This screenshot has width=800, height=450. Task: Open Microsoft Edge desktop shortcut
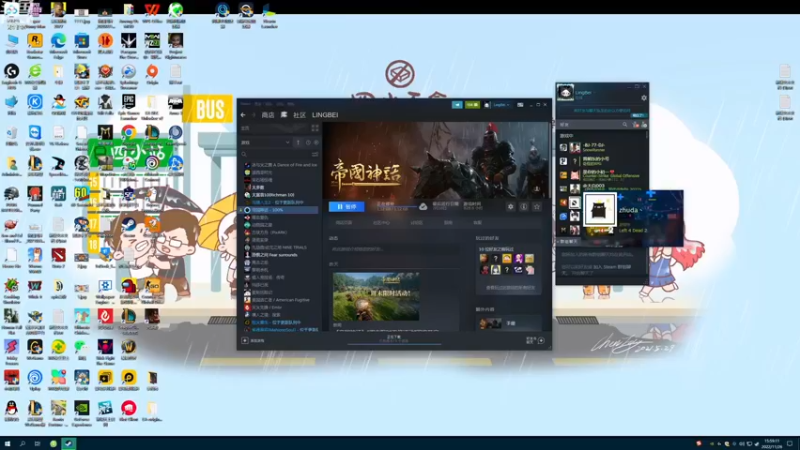point(58,45)
